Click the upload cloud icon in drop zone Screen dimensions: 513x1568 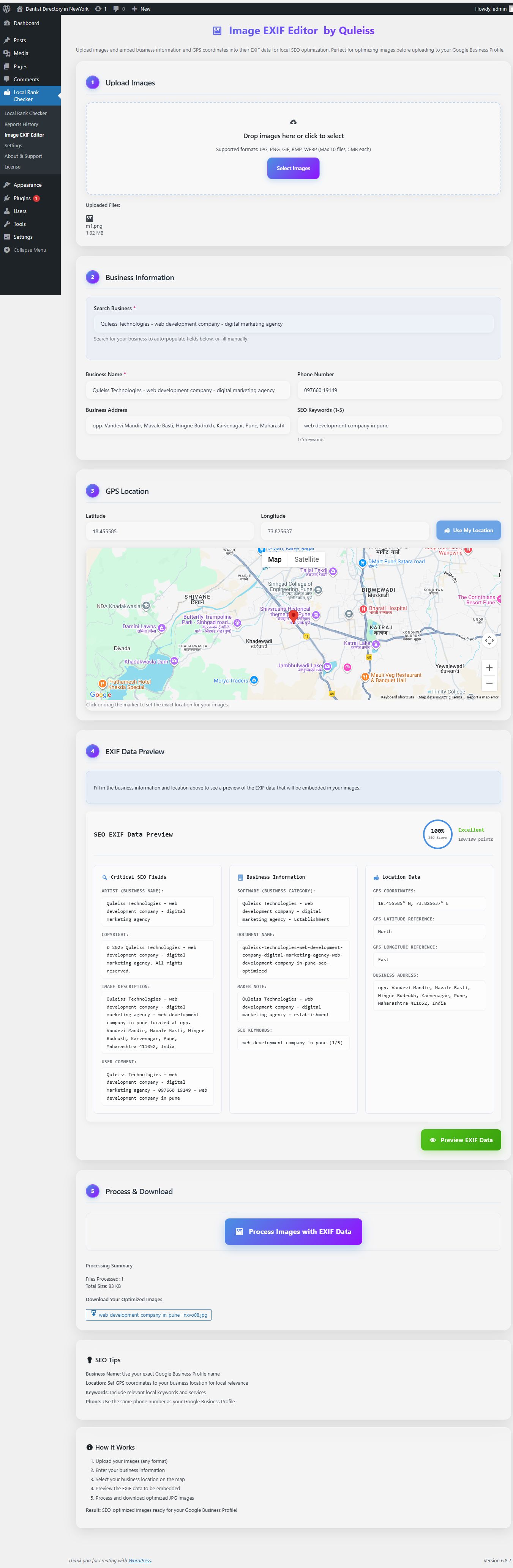click(x=293, y=122)
